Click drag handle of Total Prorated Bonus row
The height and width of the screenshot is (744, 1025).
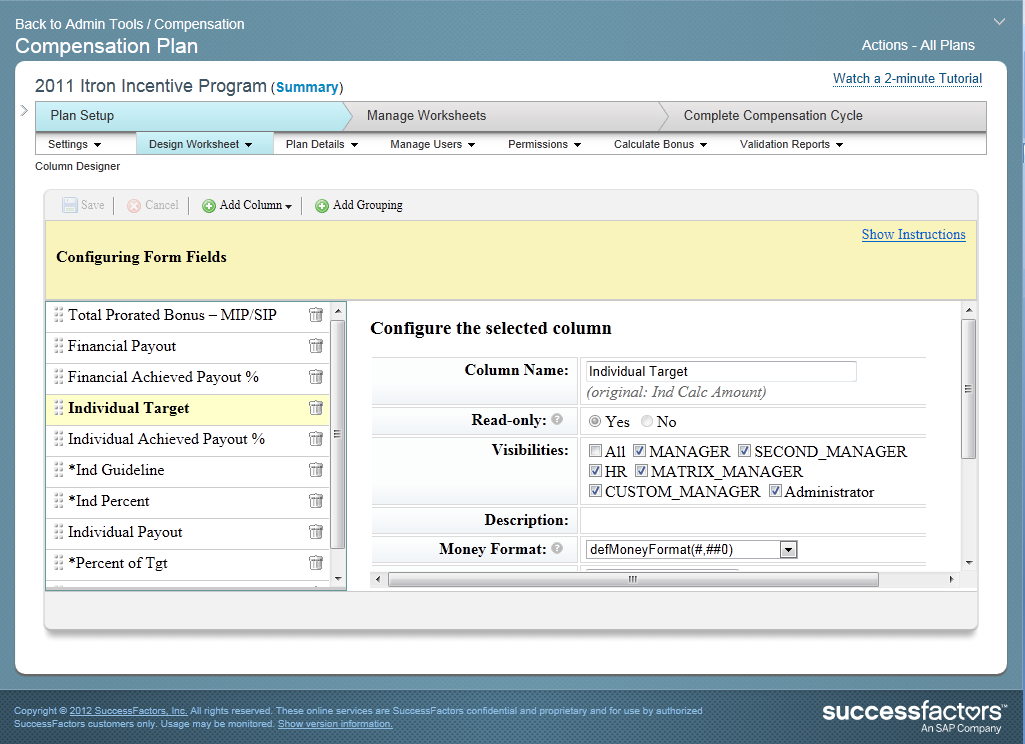click(59, 315)
